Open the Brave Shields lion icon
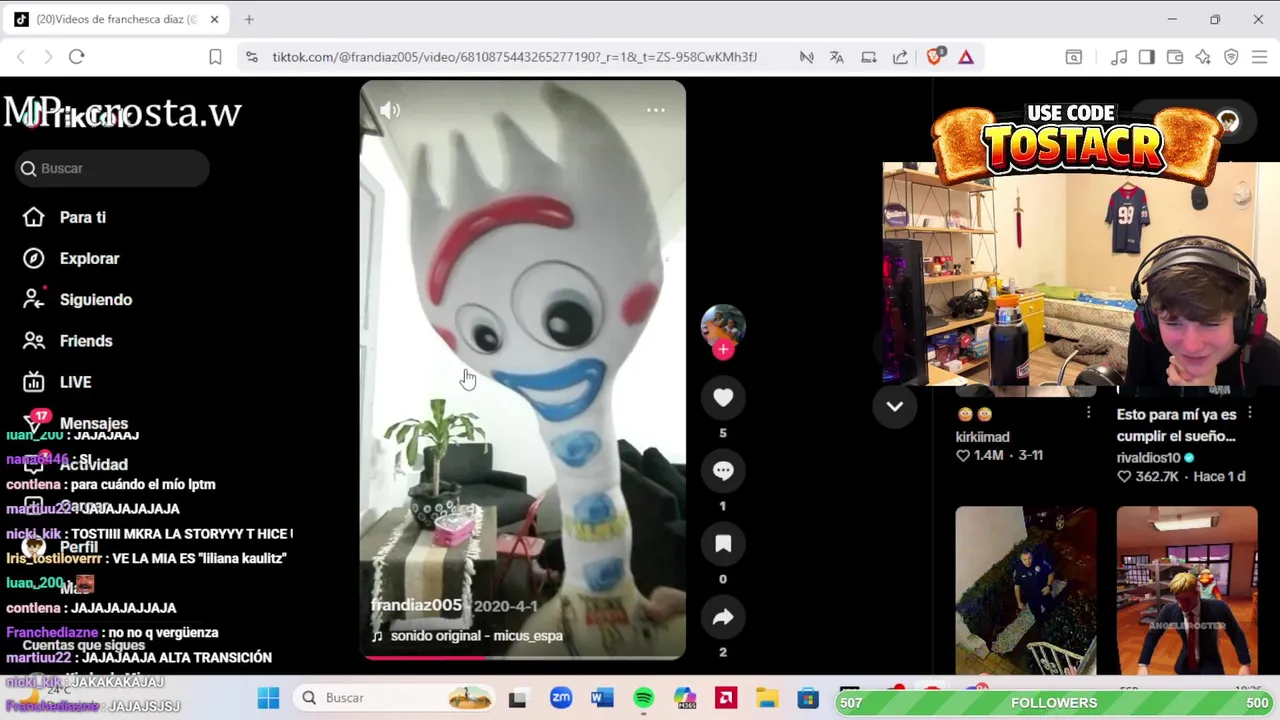The height and width of the screenshot is (720, 1280). pos(934,57)
